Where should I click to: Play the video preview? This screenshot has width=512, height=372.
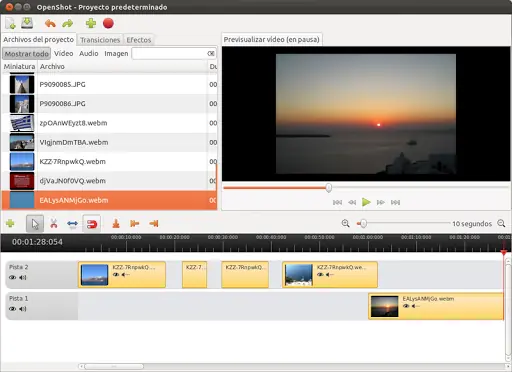coord(366,202)
